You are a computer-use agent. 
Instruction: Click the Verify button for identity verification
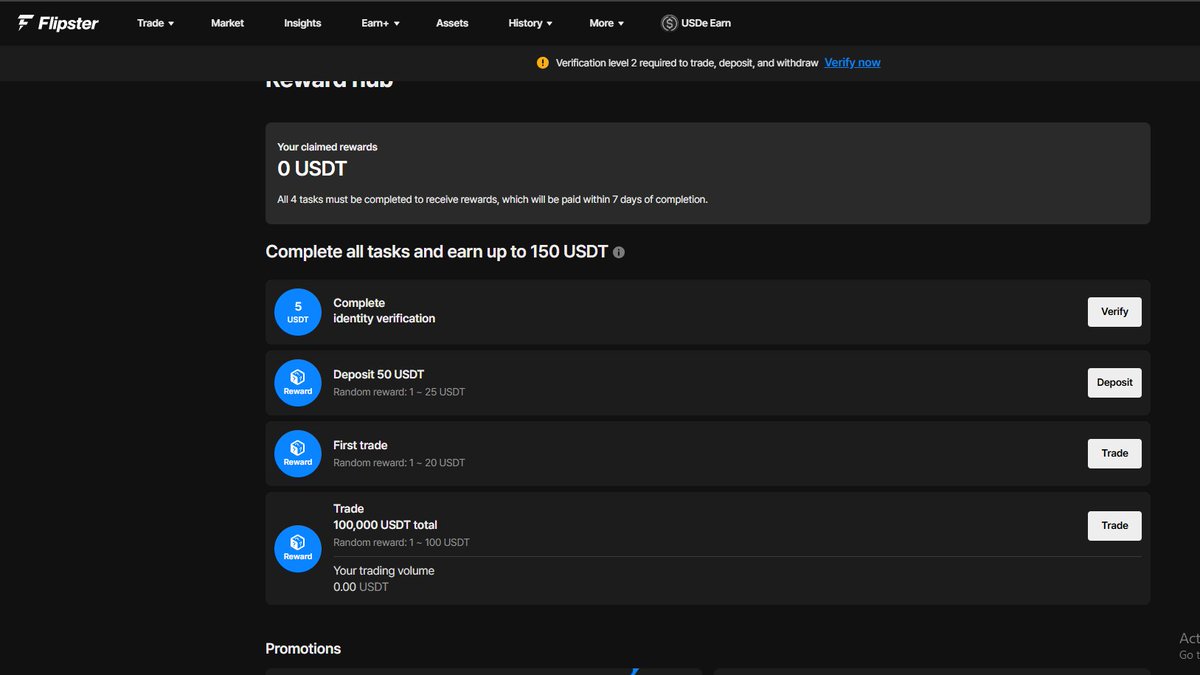(x=1114, y=312)
